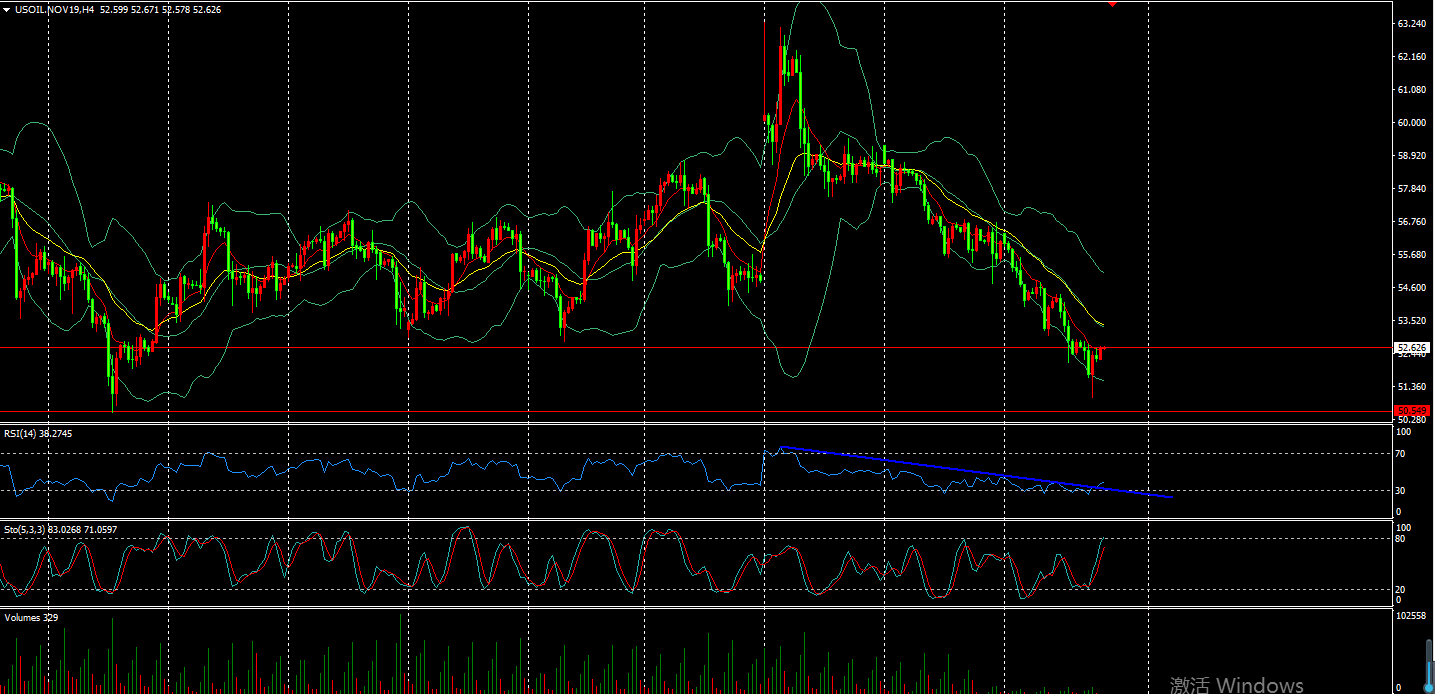Click the stochastic 80 level on scale
1435x694 pixels.
pyautogui.click(x=1402, y=539)
